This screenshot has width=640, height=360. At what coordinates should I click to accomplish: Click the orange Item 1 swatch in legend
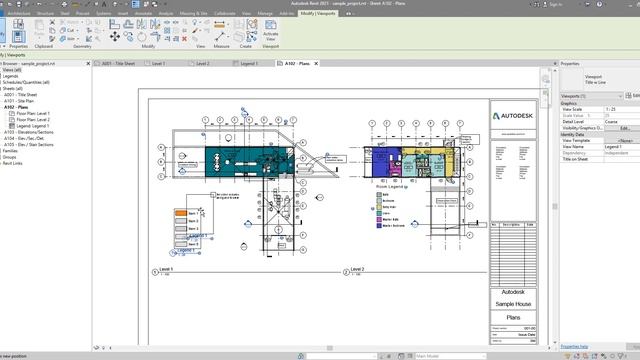coord(181,213)
